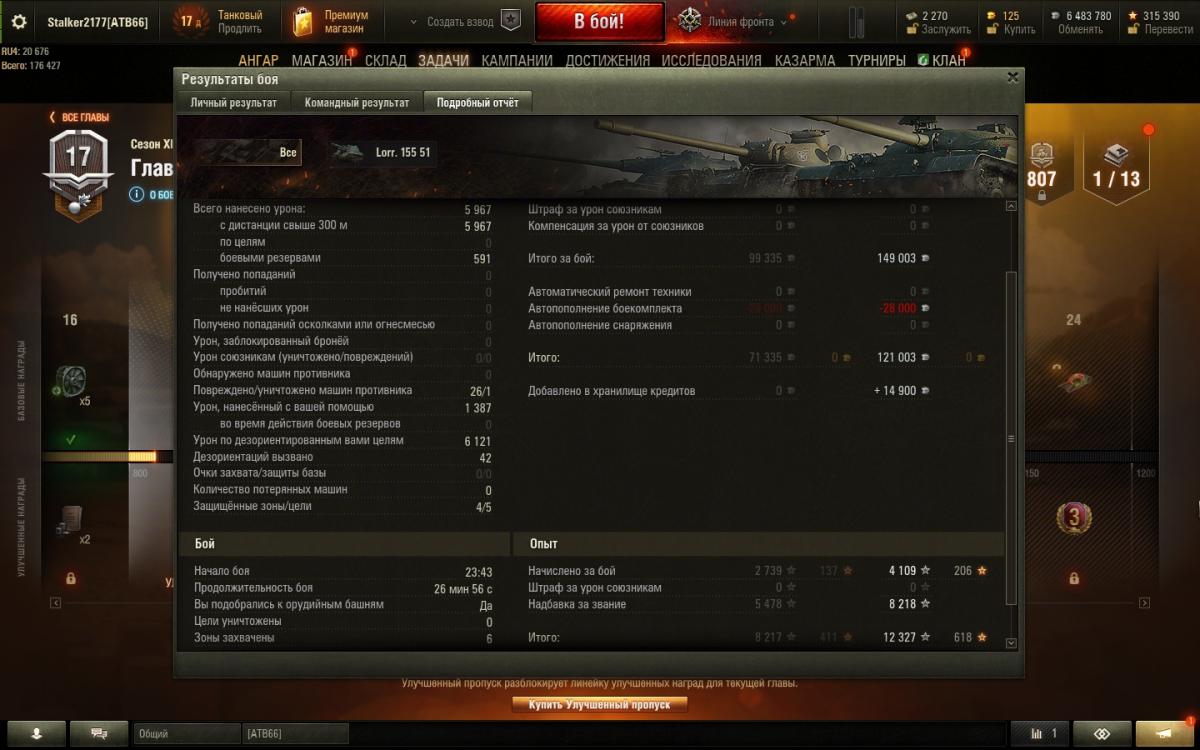Select the Все vehicles filter in report

246,152
